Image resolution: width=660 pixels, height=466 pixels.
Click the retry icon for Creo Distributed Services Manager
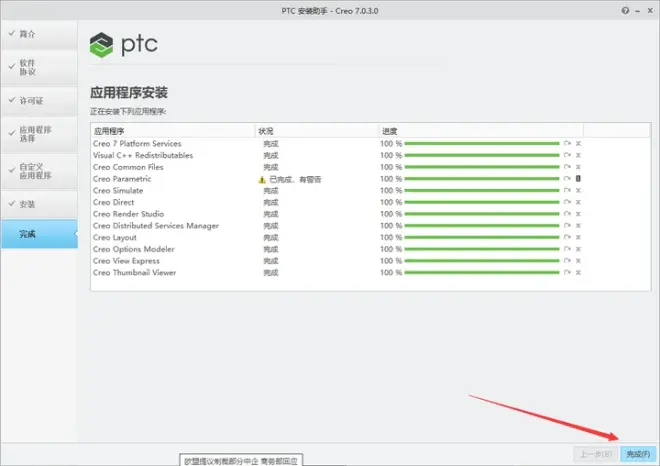click(x=567, y=226)
